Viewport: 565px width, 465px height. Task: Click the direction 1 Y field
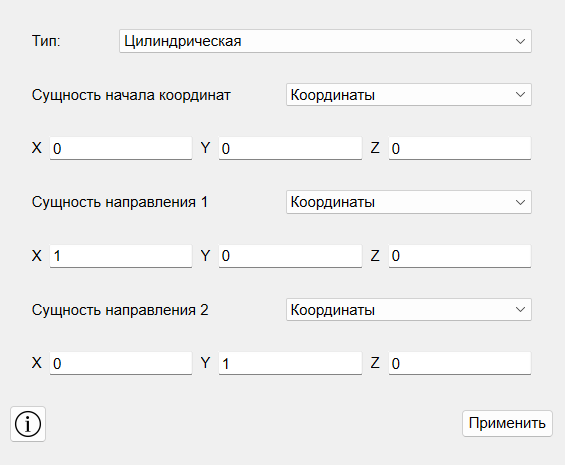pos(290,256)
